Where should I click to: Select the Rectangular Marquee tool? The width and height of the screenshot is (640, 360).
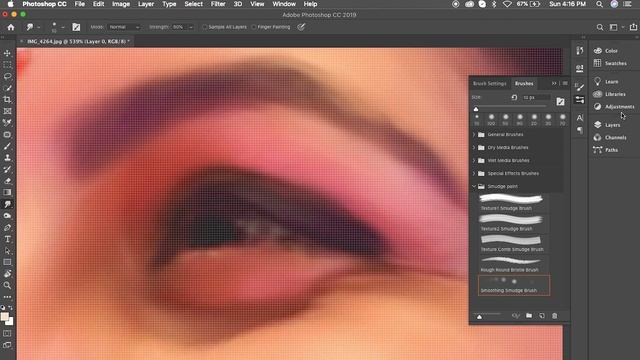point(7,65)
